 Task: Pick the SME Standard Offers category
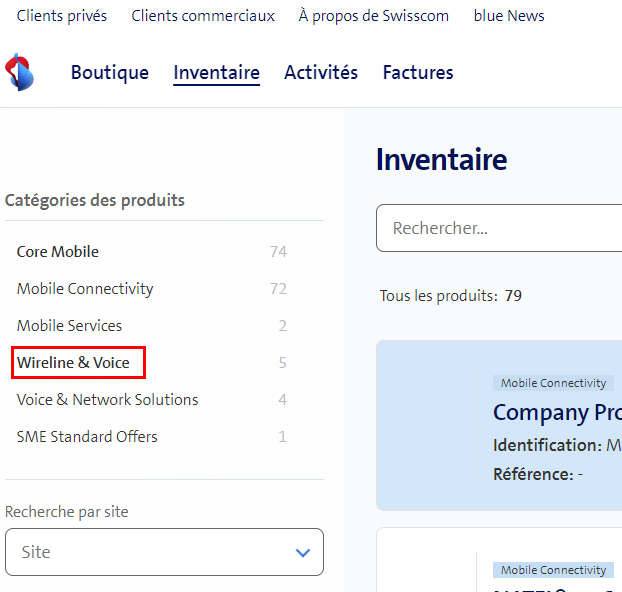(x=87, y=437)
